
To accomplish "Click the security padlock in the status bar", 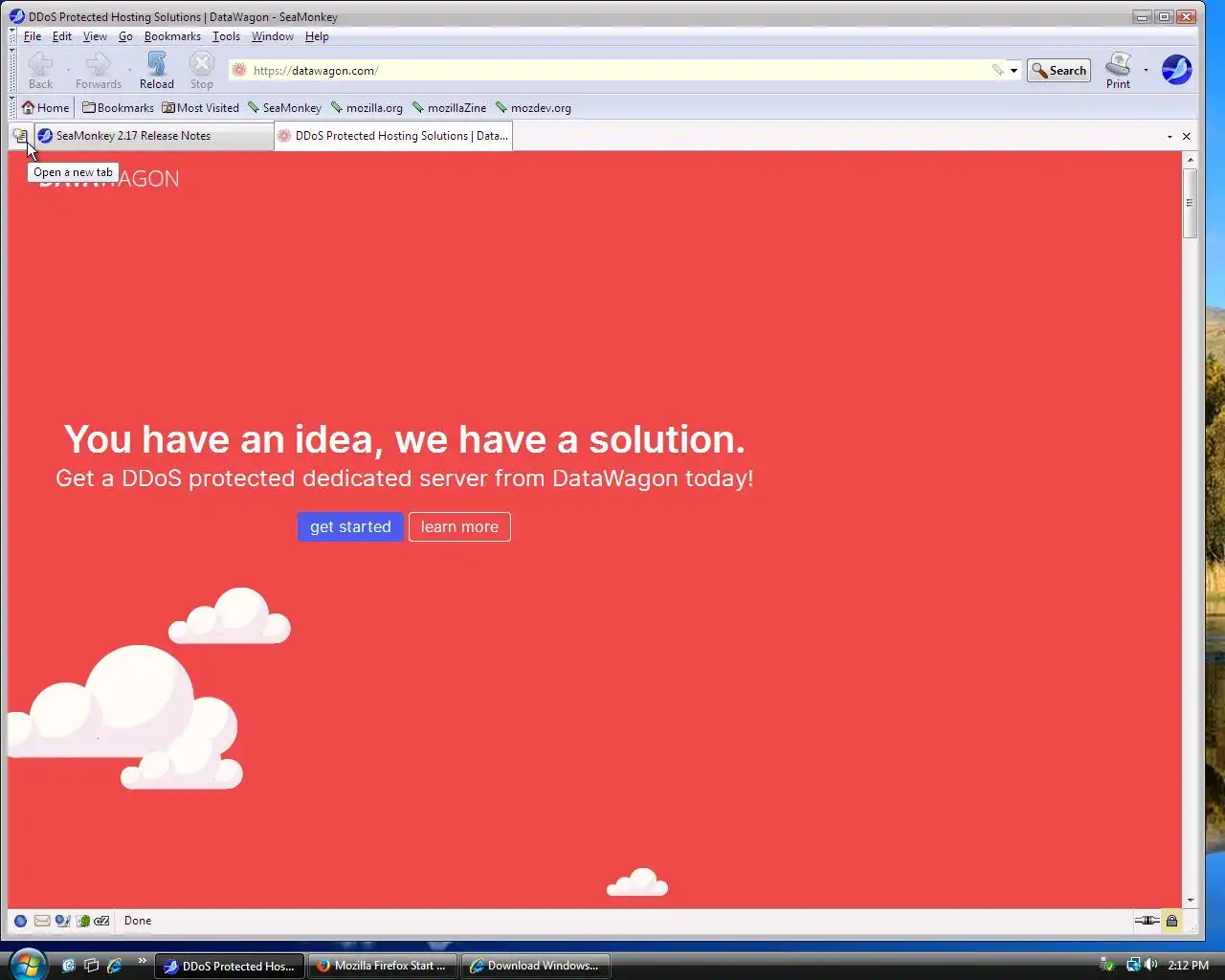I will point(1171,921).
